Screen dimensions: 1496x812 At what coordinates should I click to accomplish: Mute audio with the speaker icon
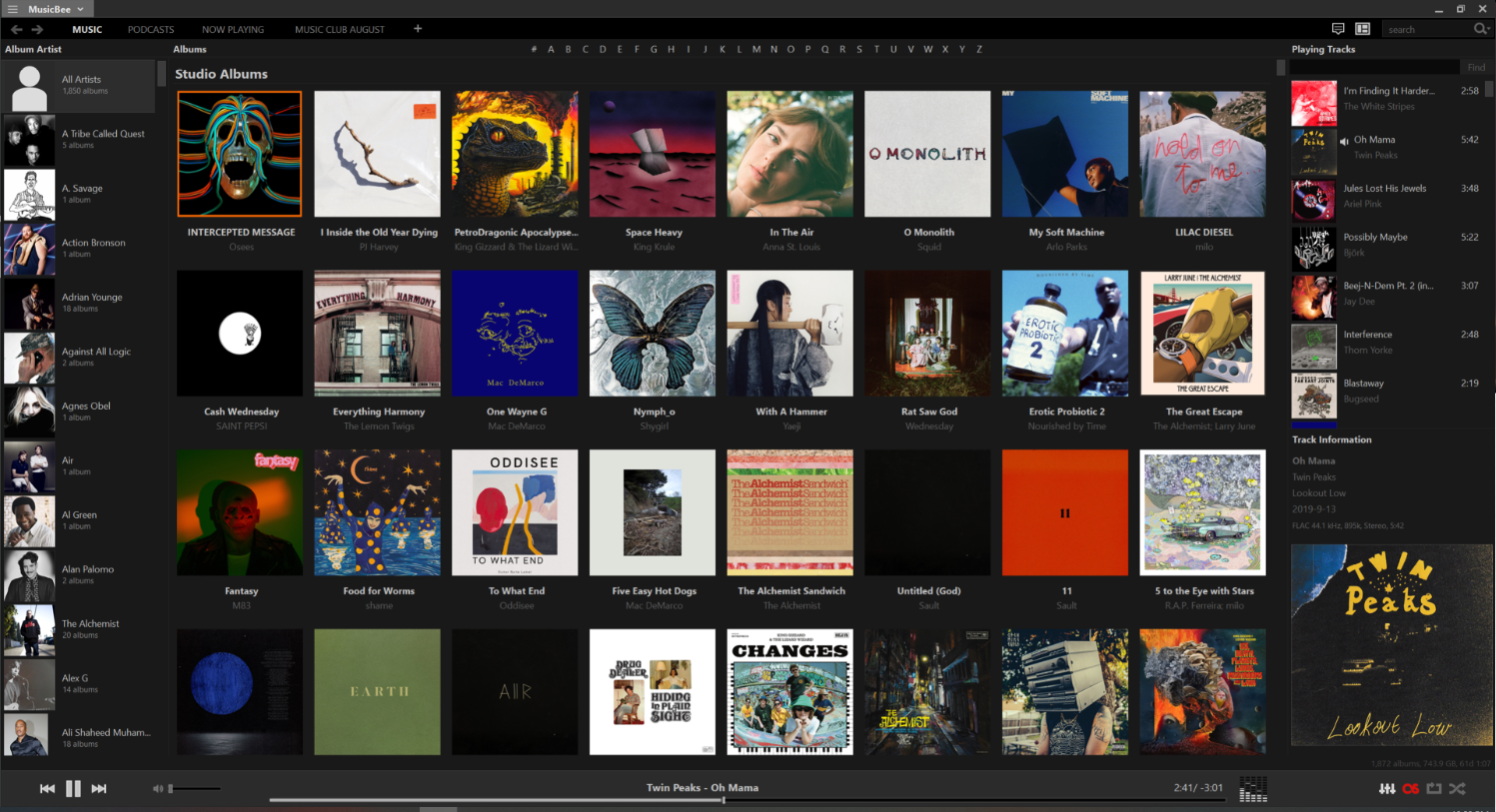click(x=157, y=789)
